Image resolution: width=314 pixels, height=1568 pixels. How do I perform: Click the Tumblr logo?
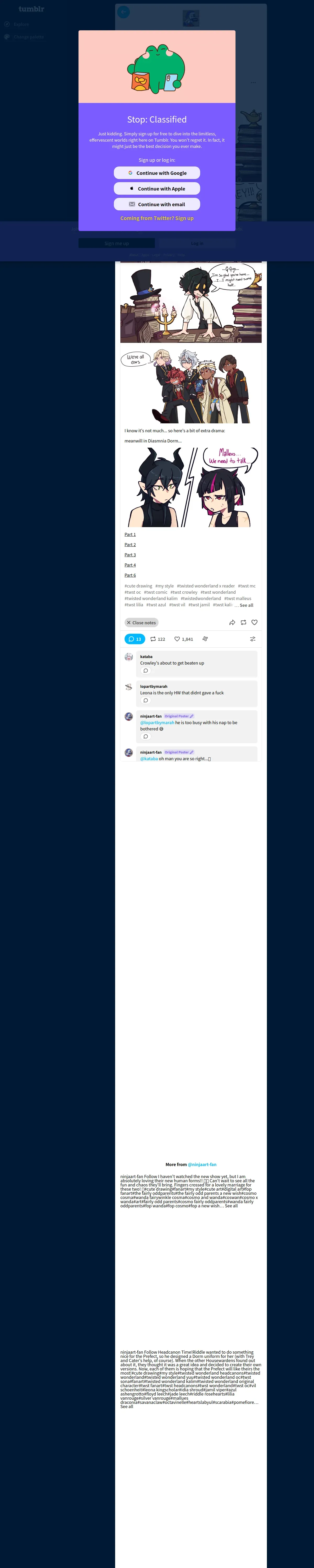(31, 9)
